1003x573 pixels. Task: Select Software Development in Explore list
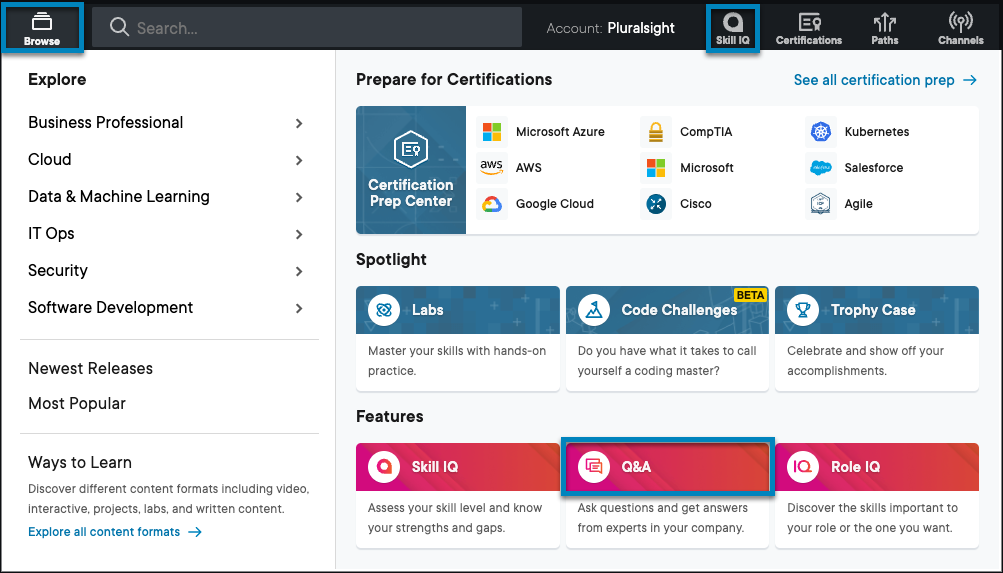[x=111, y=308]
